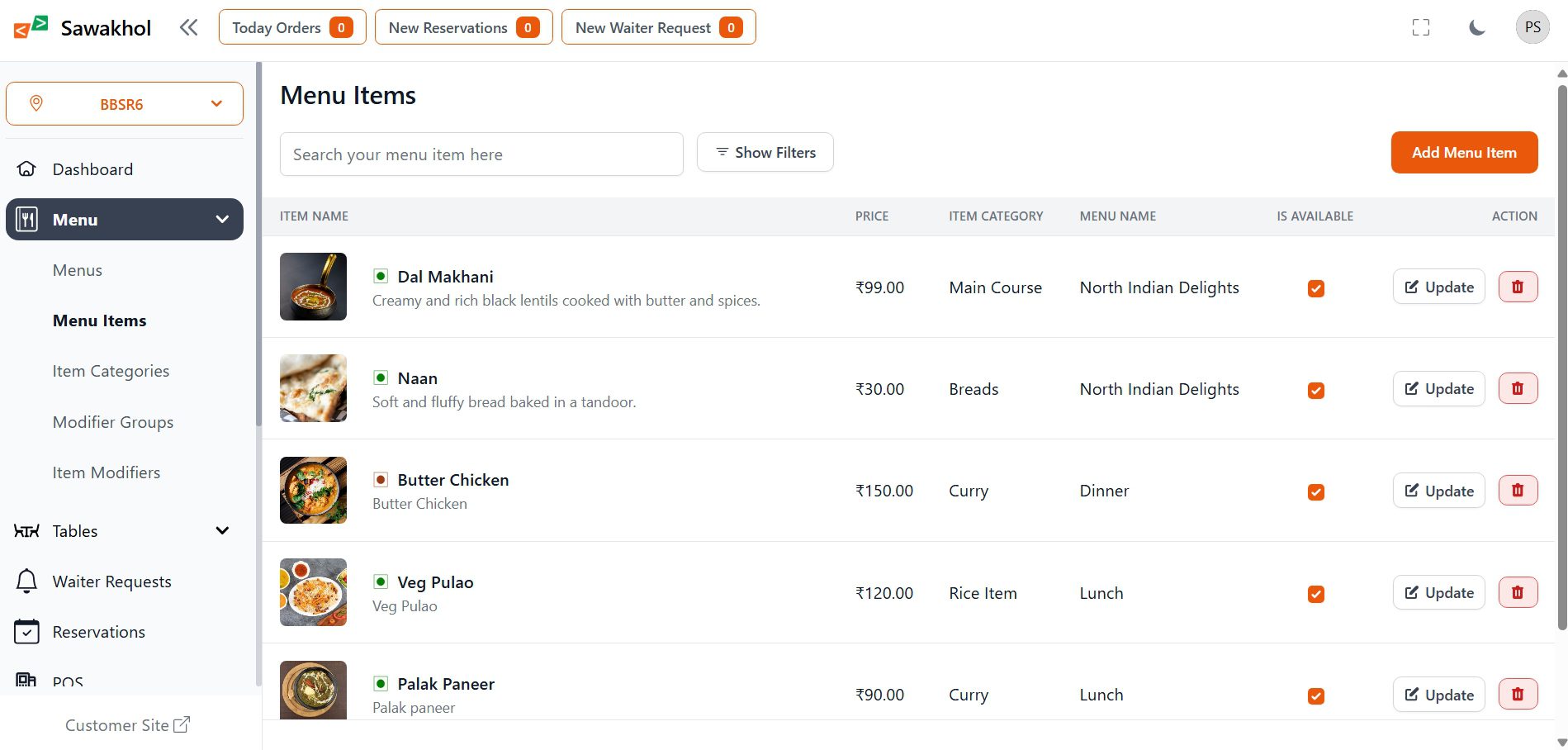
Task: Click Add Menu Item button
Action: 1463,153
